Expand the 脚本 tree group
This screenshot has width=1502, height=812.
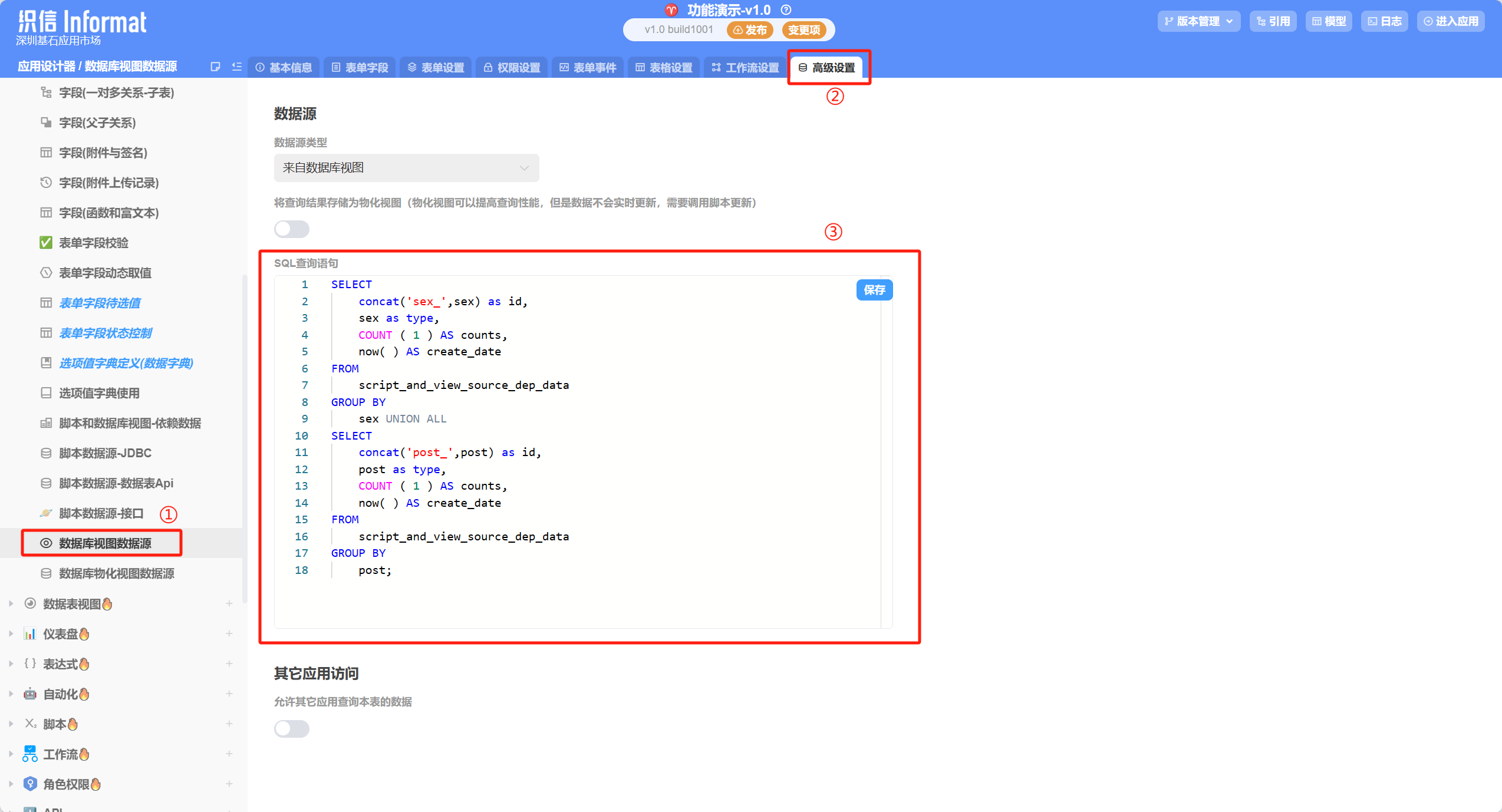(11, 724)
